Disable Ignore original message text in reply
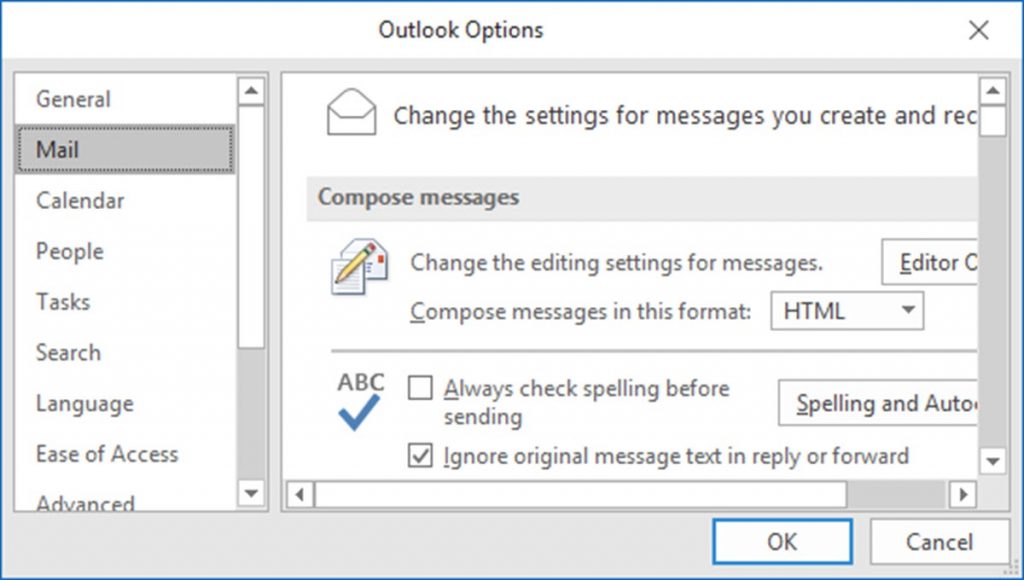Viewport: 1024px width, 580px height. click(x=421, y=456)
